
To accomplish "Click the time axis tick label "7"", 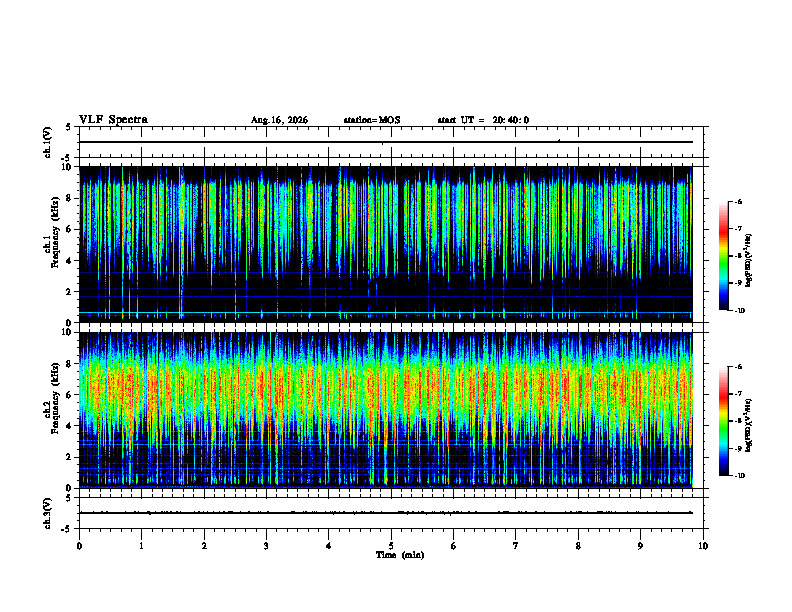I will (x=516, y=546).
